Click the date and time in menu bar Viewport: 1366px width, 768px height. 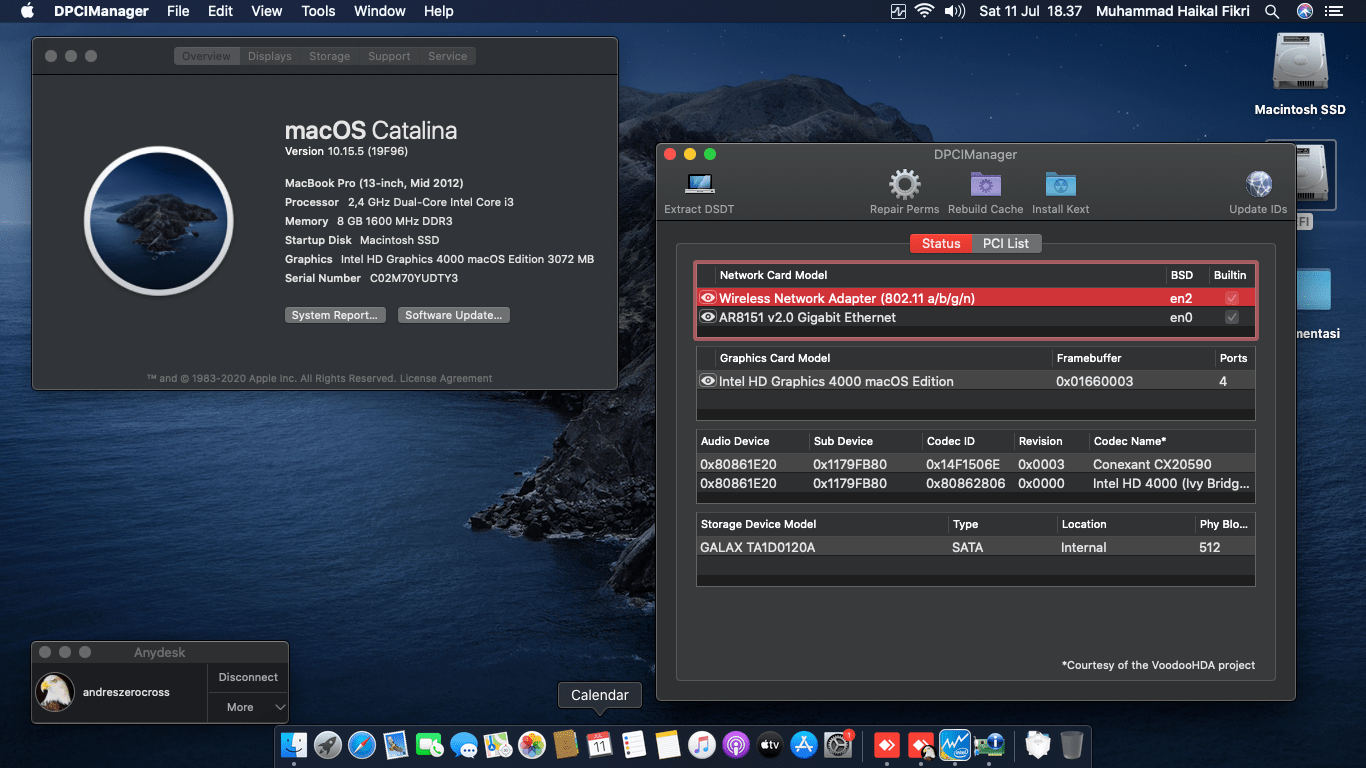pyautogui.click(x=1030, y=11)
